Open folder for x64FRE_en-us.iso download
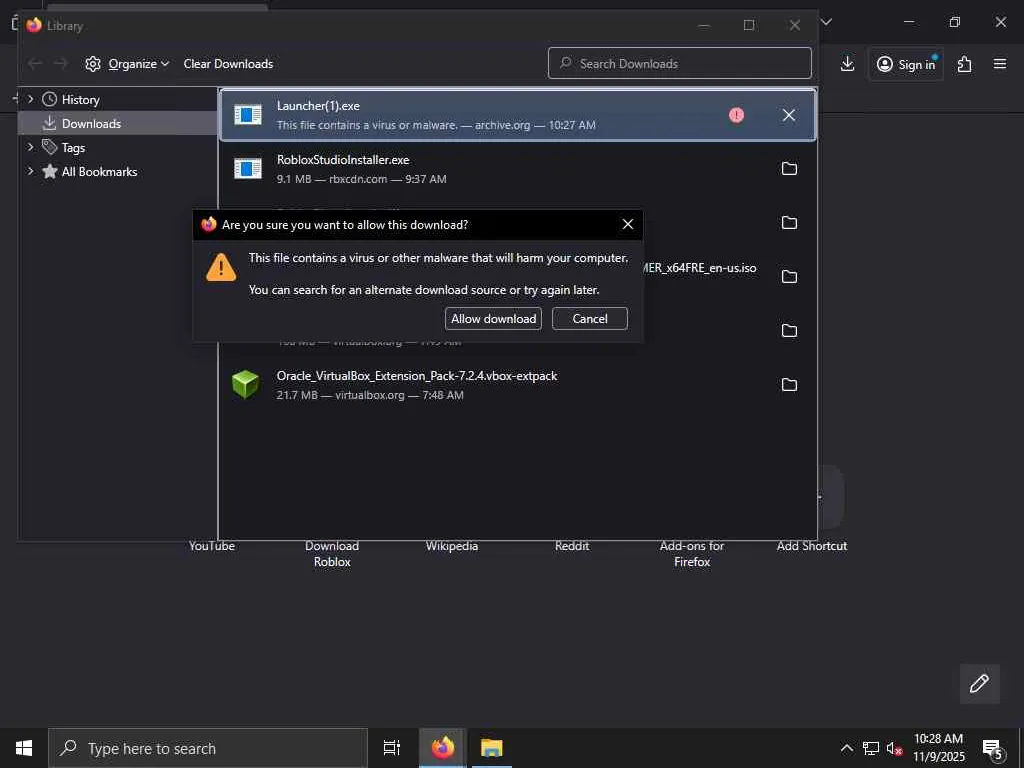The width and height of the screenshot is (1024, 768). [789, 276]
